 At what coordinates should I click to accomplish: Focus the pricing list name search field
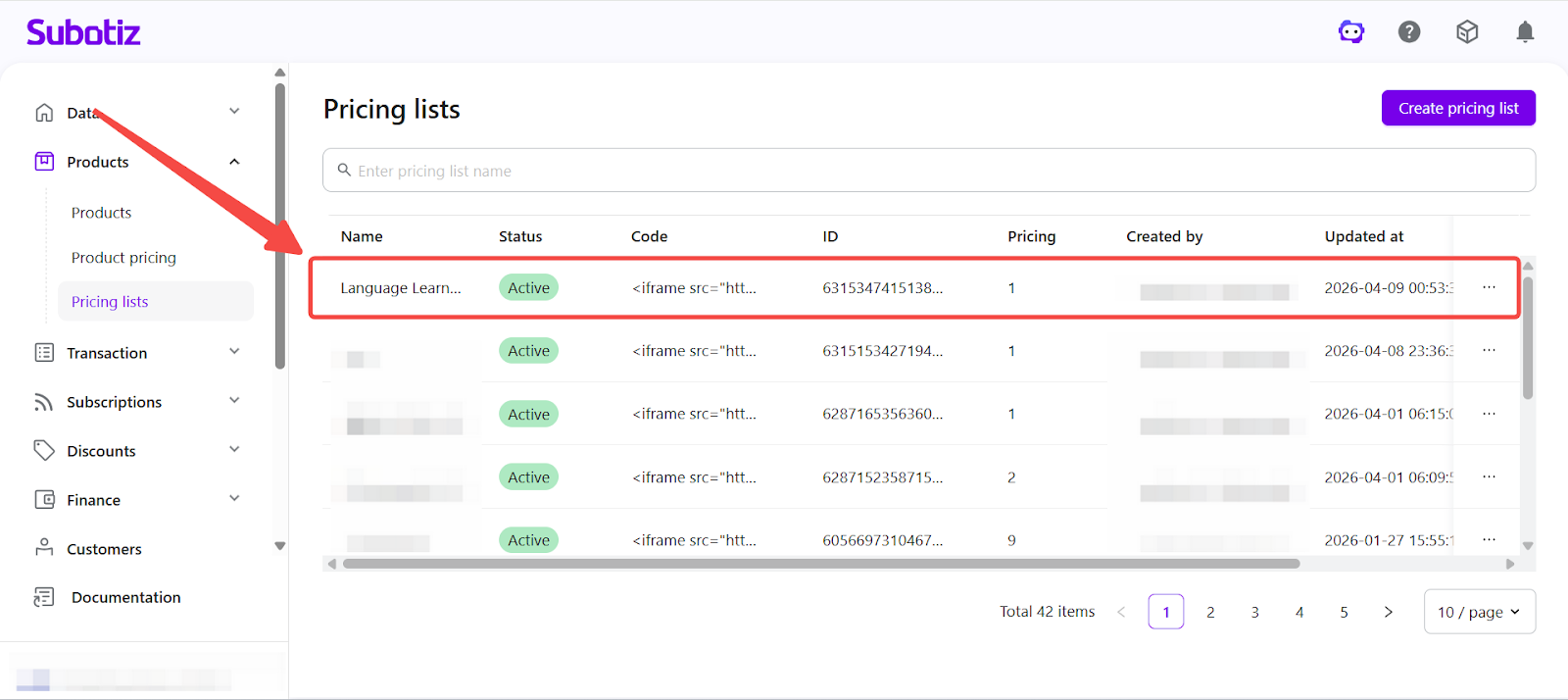click(x=928, y=171)
